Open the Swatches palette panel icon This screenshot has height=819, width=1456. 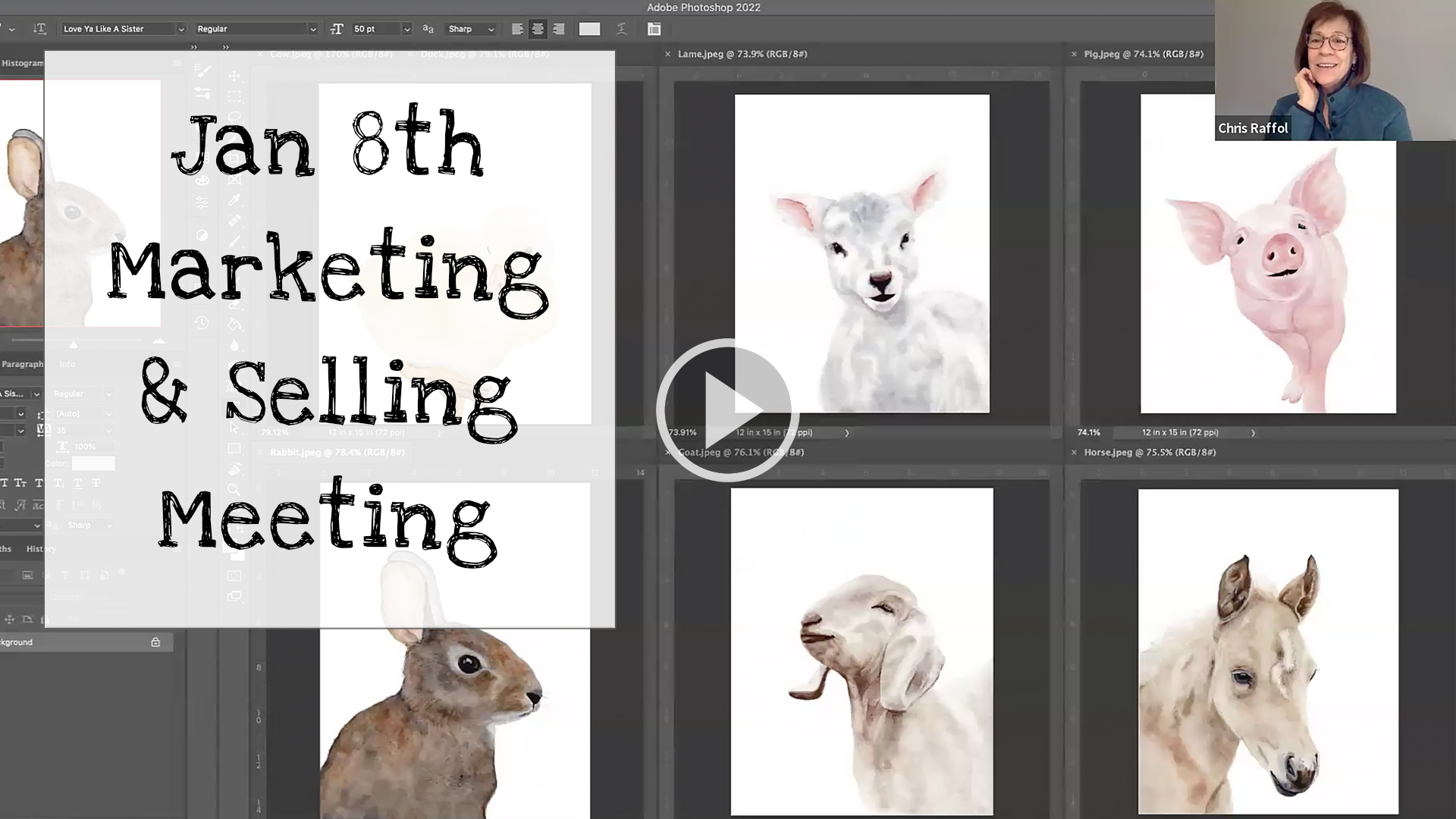202,180
